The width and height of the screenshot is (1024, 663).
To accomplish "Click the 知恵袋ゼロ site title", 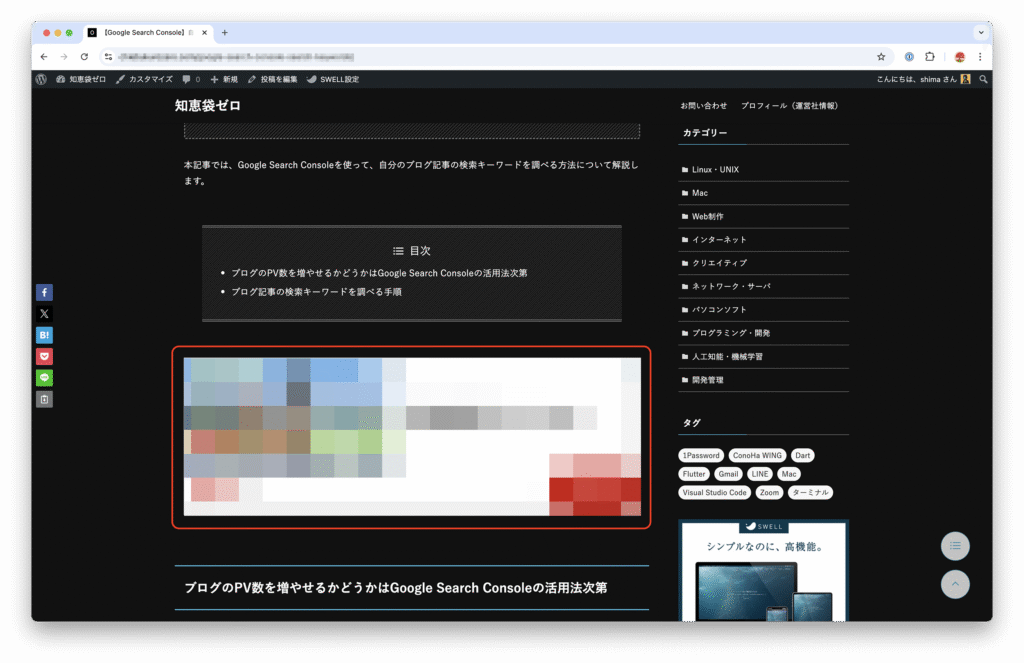I will pos(208,106).
